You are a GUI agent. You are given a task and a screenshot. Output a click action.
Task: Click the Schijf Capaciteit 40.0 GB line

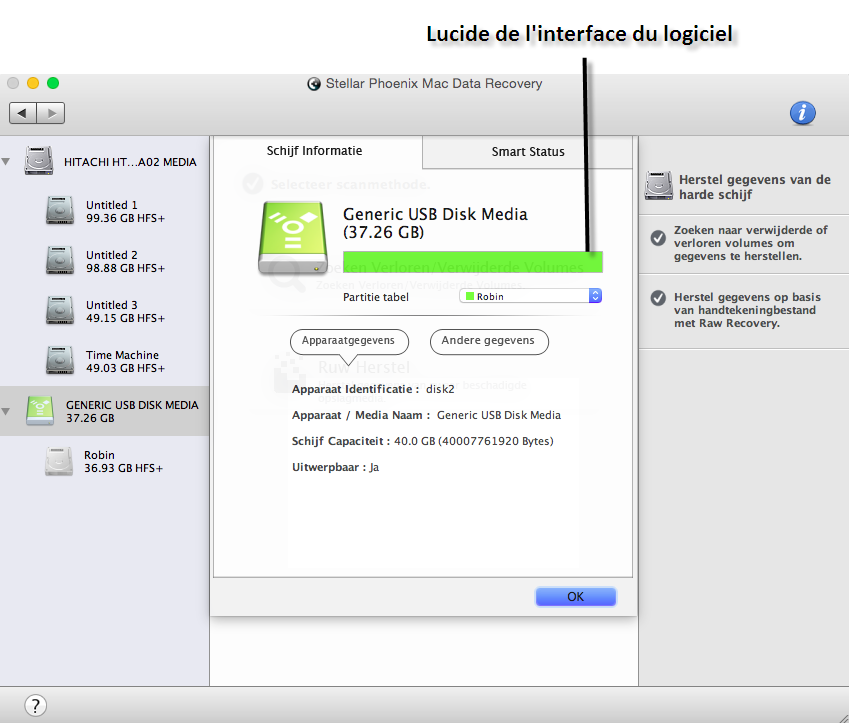pyautogui.click(x=422, y=441)
